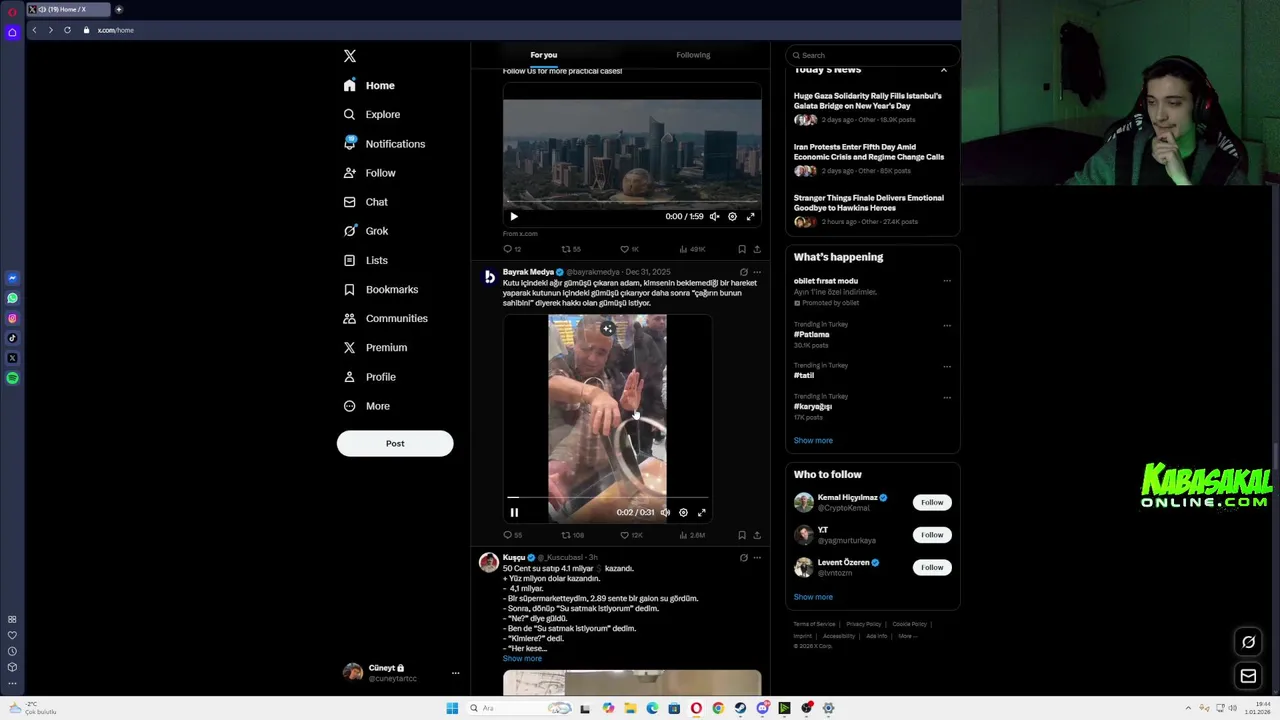Open the Chat section

coord(365,202)
